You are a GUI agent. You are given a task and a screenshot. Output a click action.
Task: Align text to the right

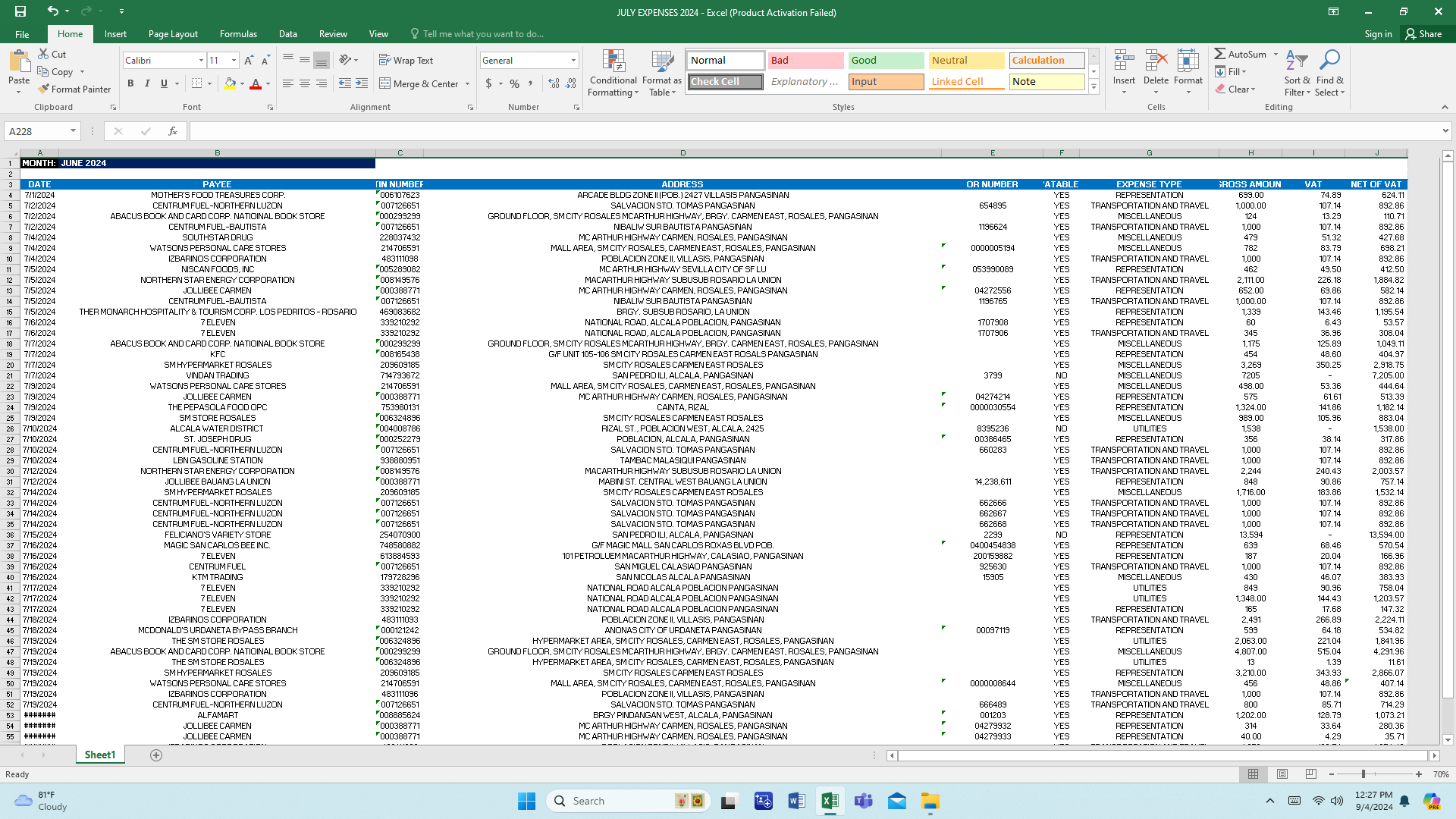322,83
